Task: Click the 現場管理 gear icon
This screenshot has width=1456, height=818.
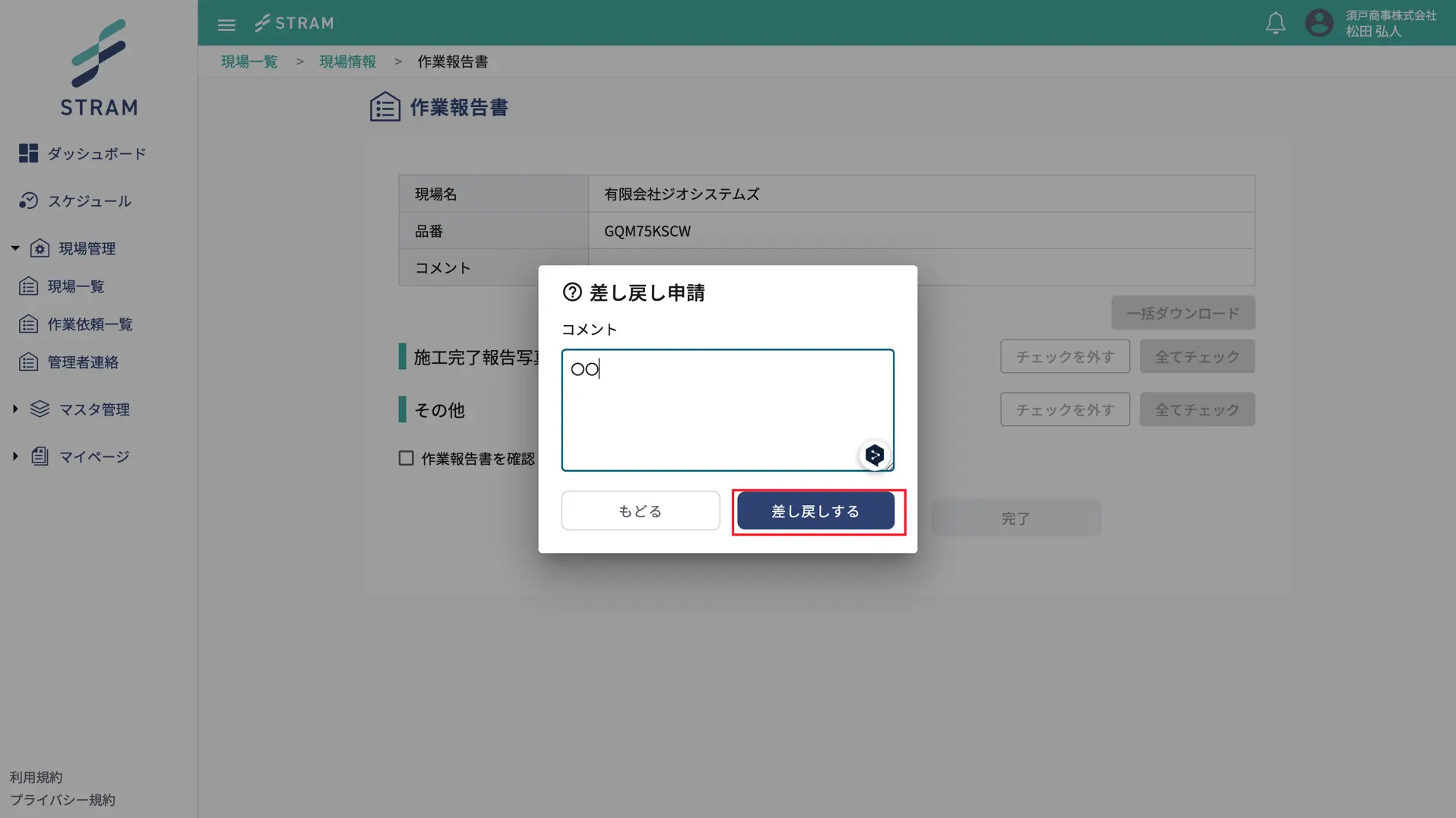Action: (x=41, y=248)
